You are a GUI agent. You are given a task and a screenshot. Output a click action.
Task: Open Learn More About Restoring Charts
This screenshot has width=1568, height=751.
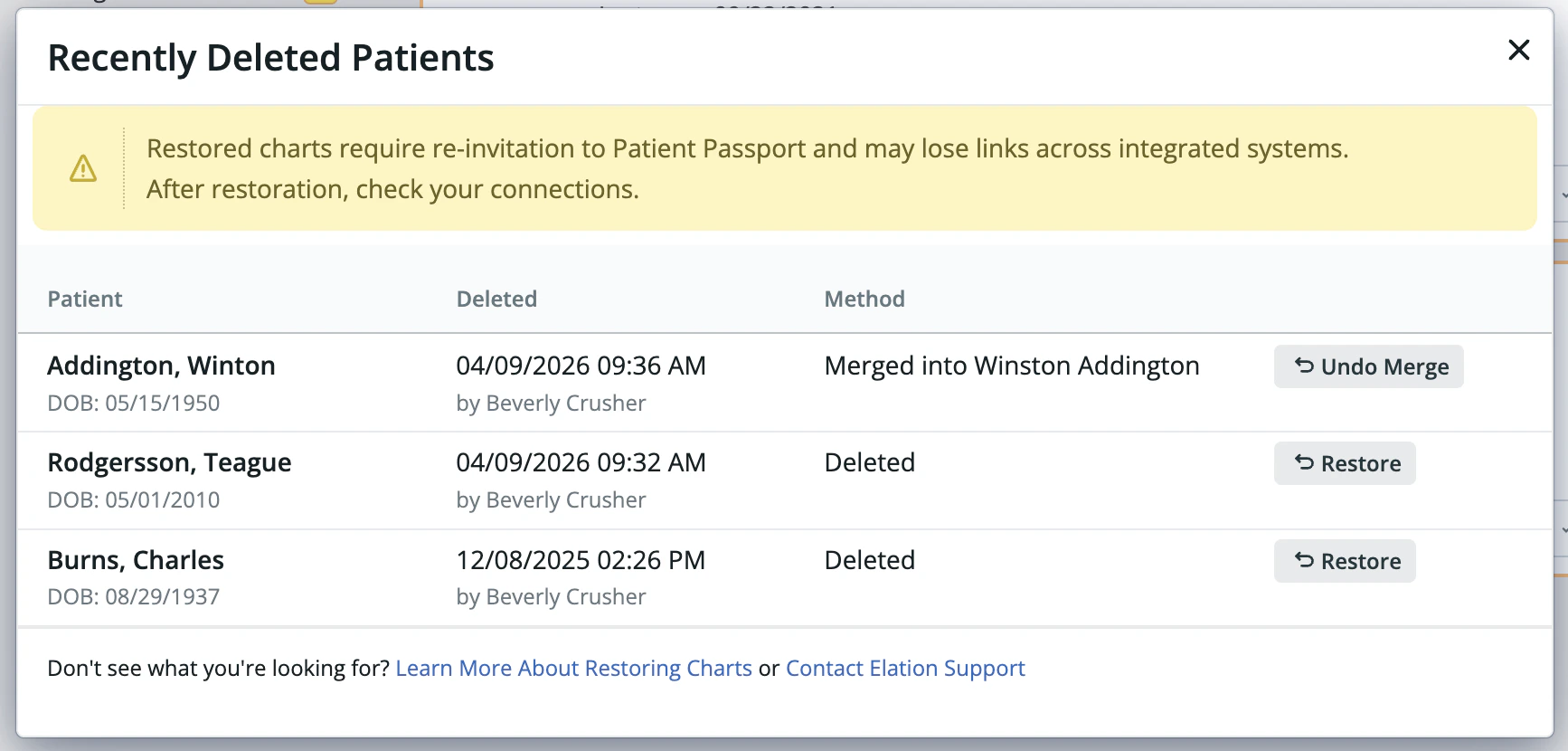[x=574, y=668]
